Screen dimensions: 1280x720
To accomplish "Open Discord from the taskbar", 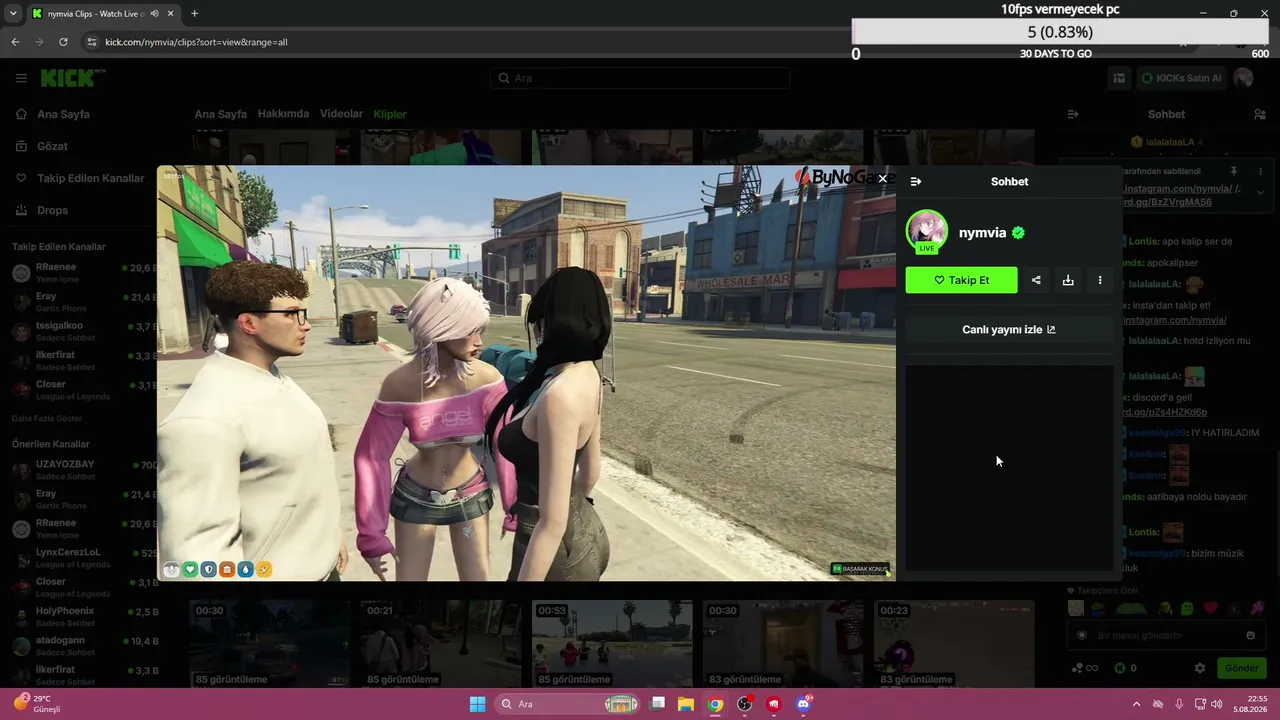I will point(803,704).
